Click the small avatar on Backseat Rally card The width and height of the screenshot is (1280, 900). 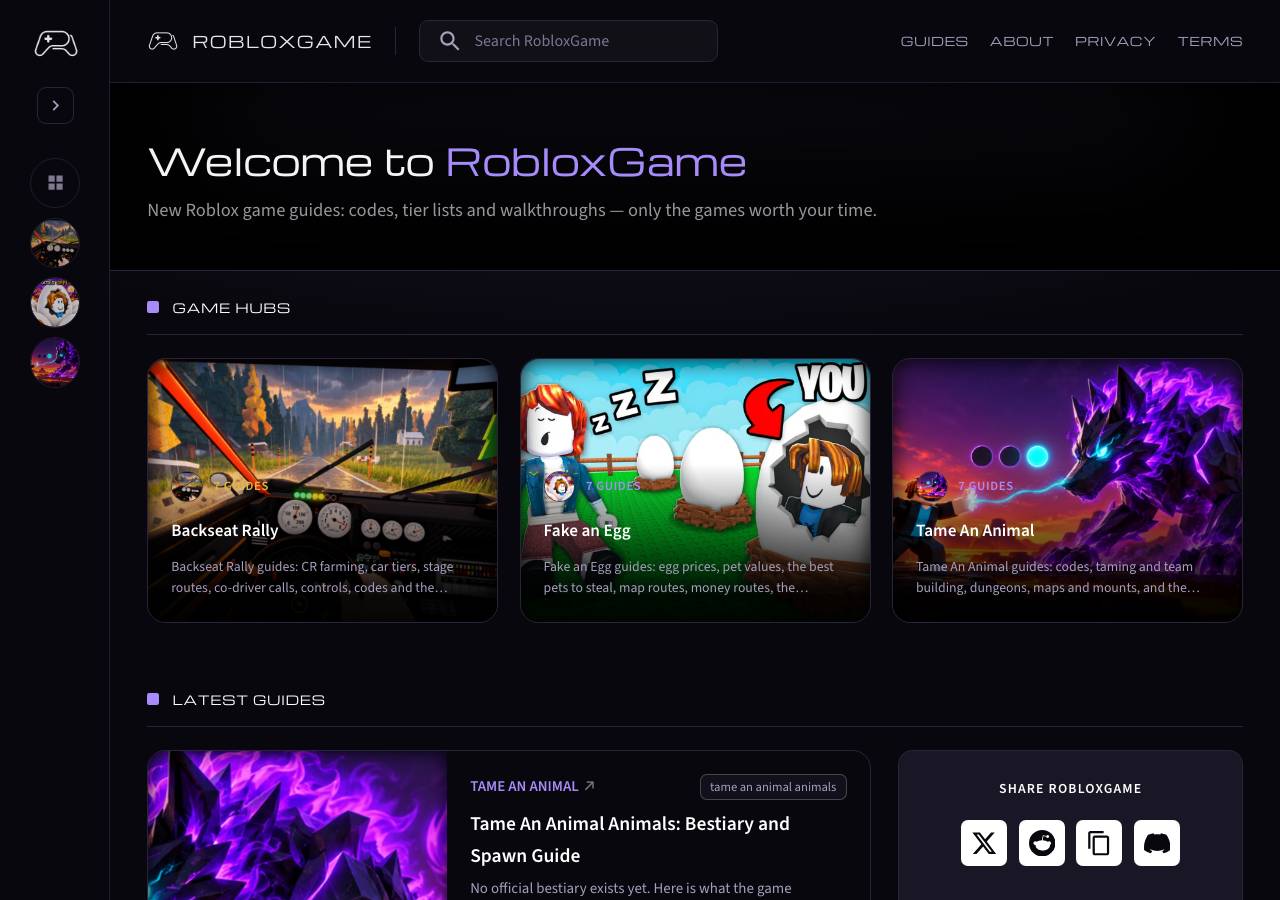pos(187,486)
